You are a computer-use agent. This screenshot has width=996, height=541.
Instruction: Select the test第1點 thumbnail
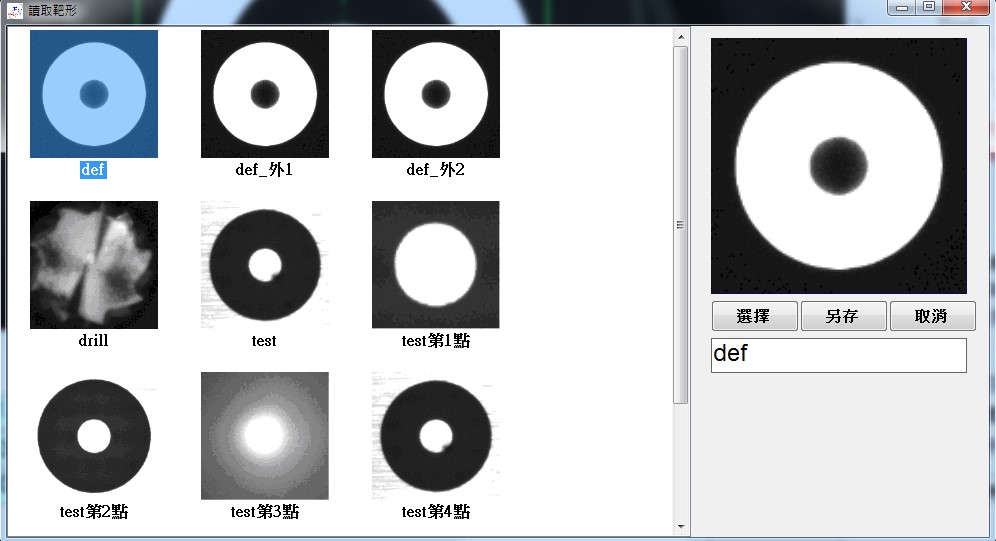(x=436, y=265)
